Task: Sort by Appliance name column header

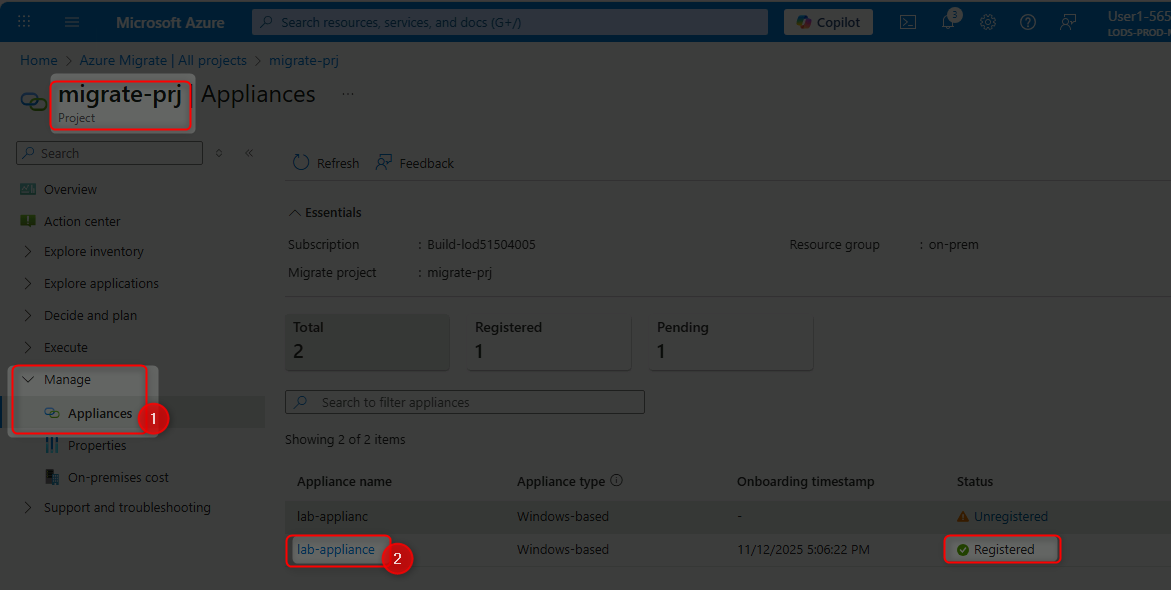Action: [x=344, y=482]
